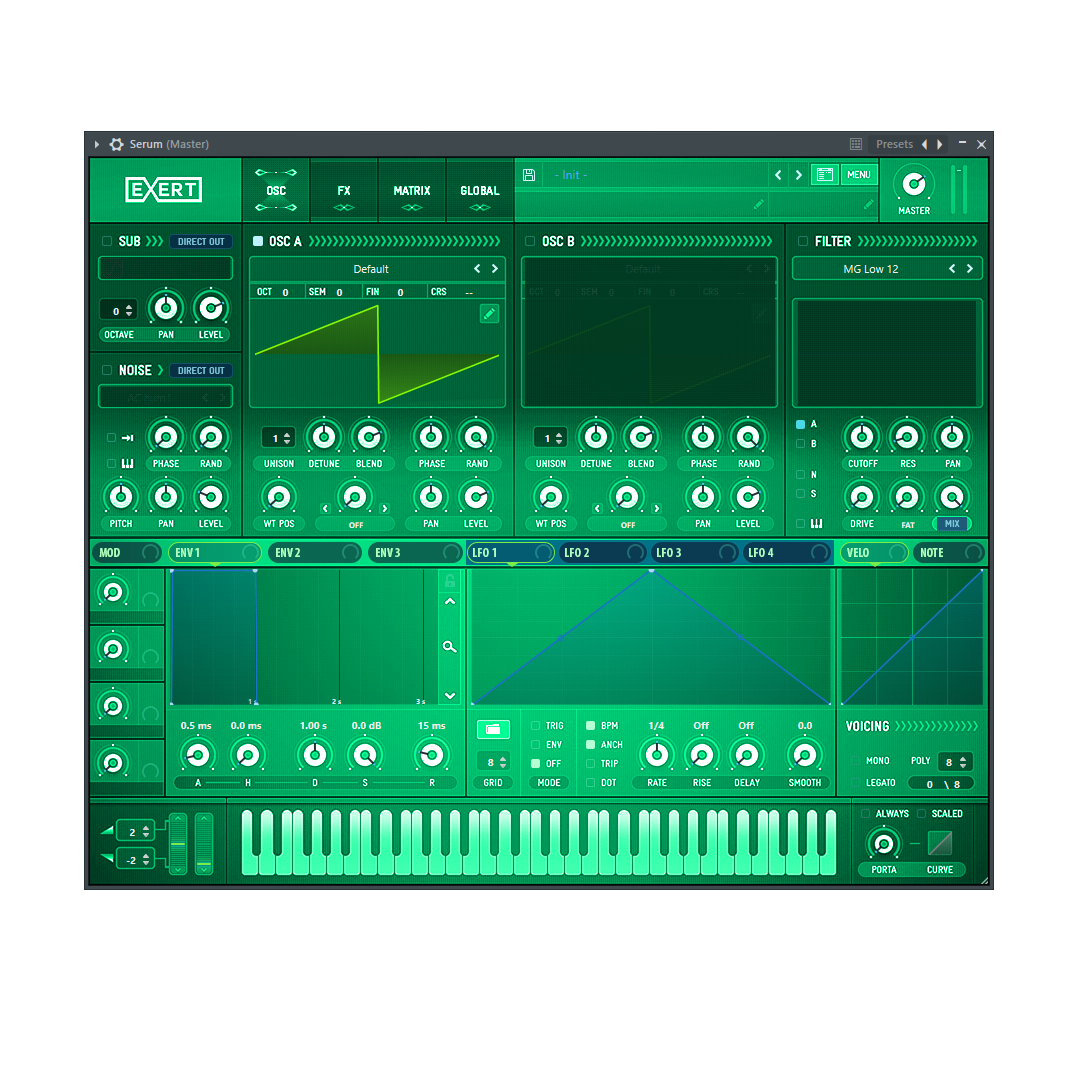The height and width of the screenshot is (1080, 1080).
Task: Toggle the envelope lock icon
Action: [450, 581]
